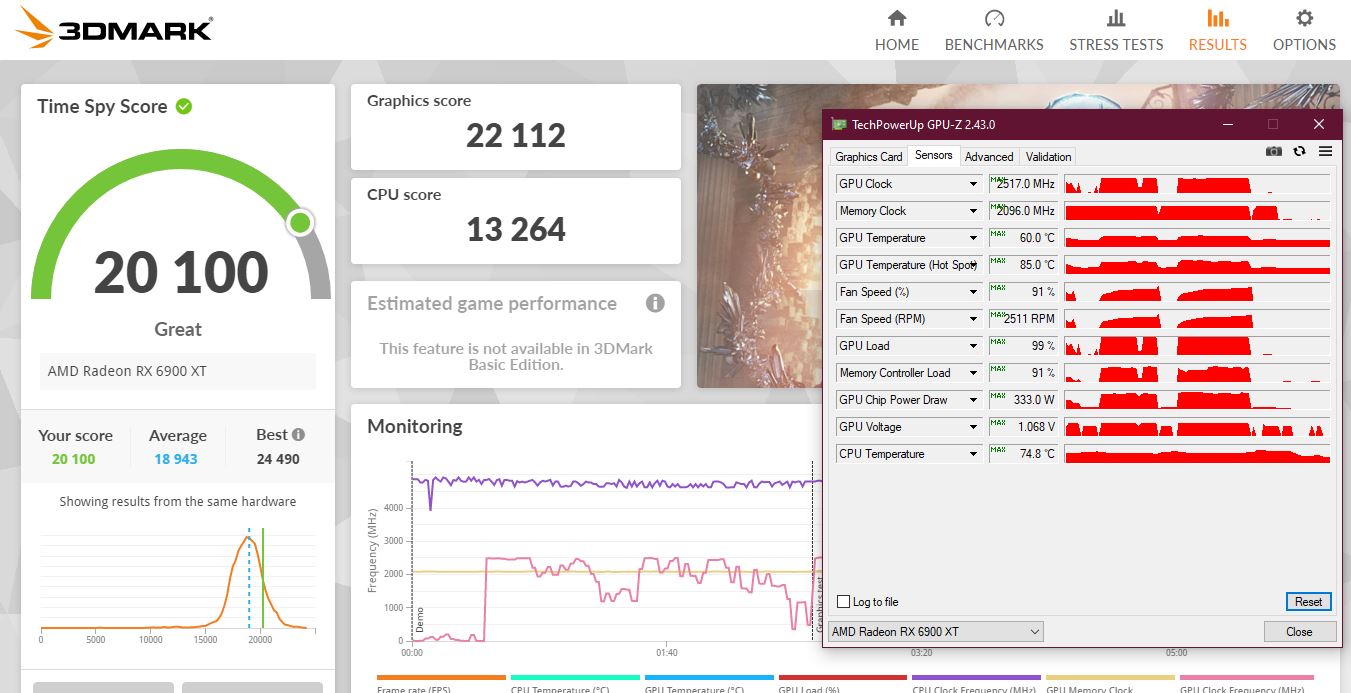Click the Average score 18 943
This screenshot has height=693, width=1351.
pos(176,459)
